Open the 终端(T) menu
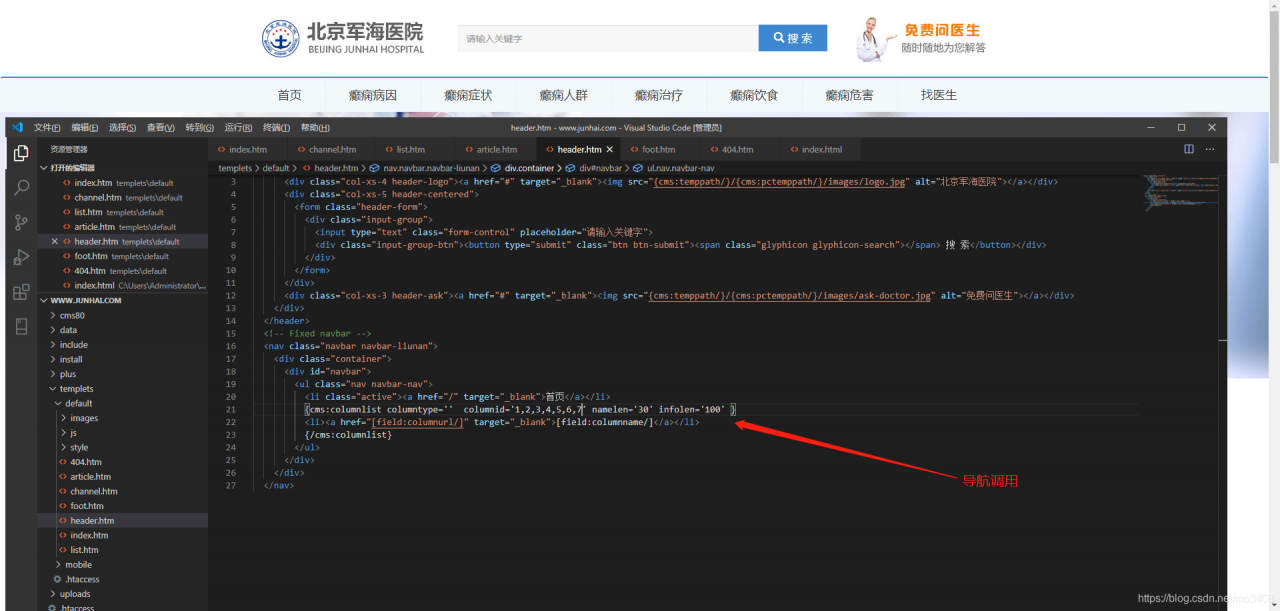The height and width of the screenshot is (611, 1280). click(276, 127)
